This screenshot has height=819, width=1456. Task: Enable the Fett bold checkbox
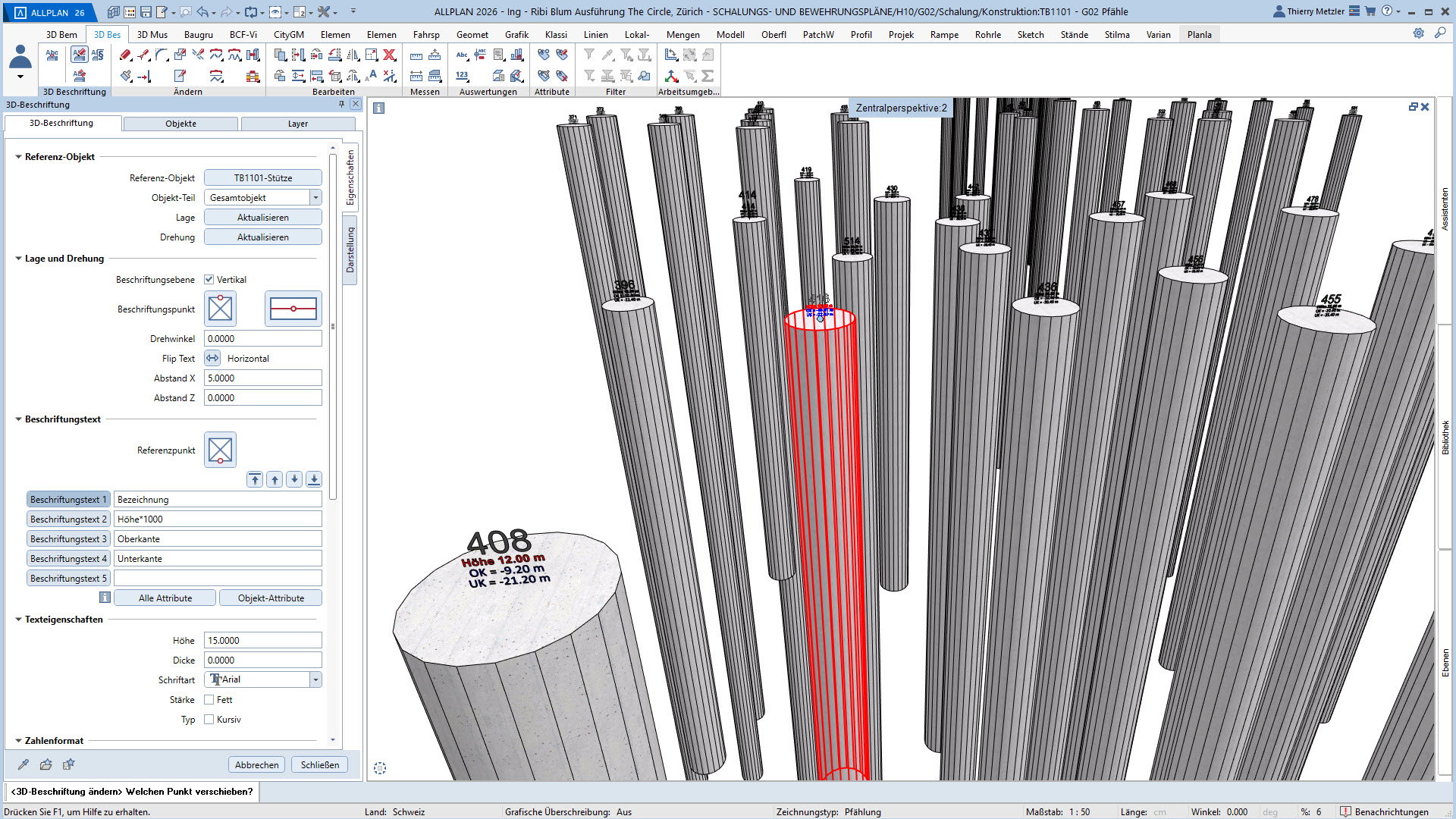[209, 700]
